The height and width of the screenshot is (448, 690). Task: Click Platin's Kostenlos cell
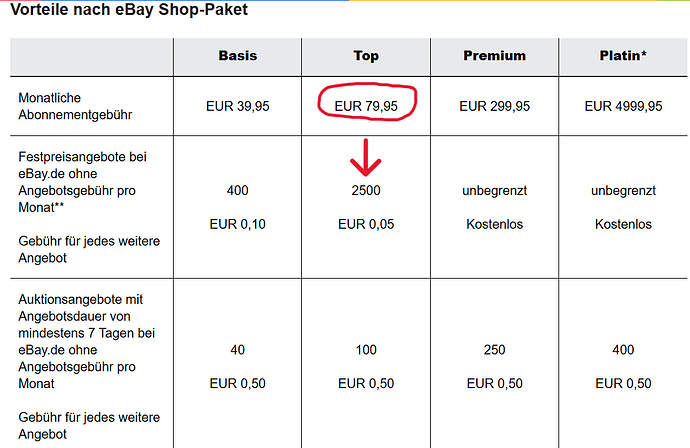tap(623, 224)
